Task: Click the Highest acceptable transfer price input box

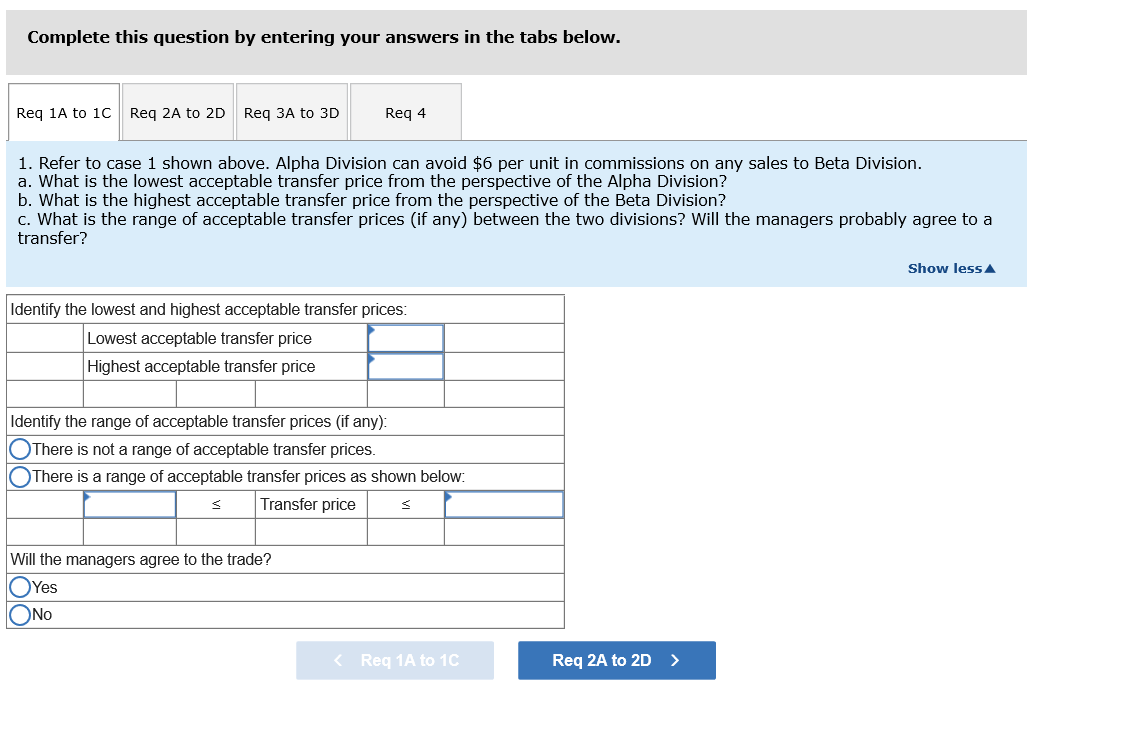Action: click(405, 366)
